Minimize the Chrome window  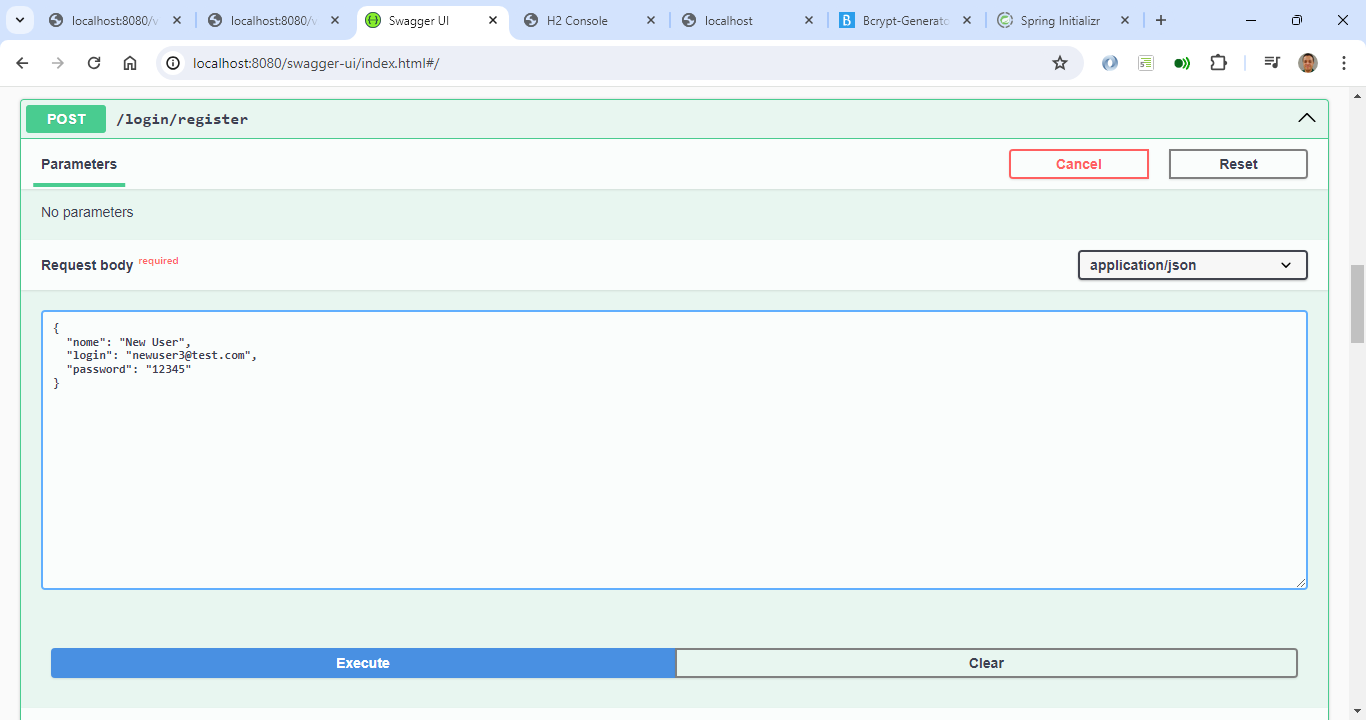coord(1251,20)
